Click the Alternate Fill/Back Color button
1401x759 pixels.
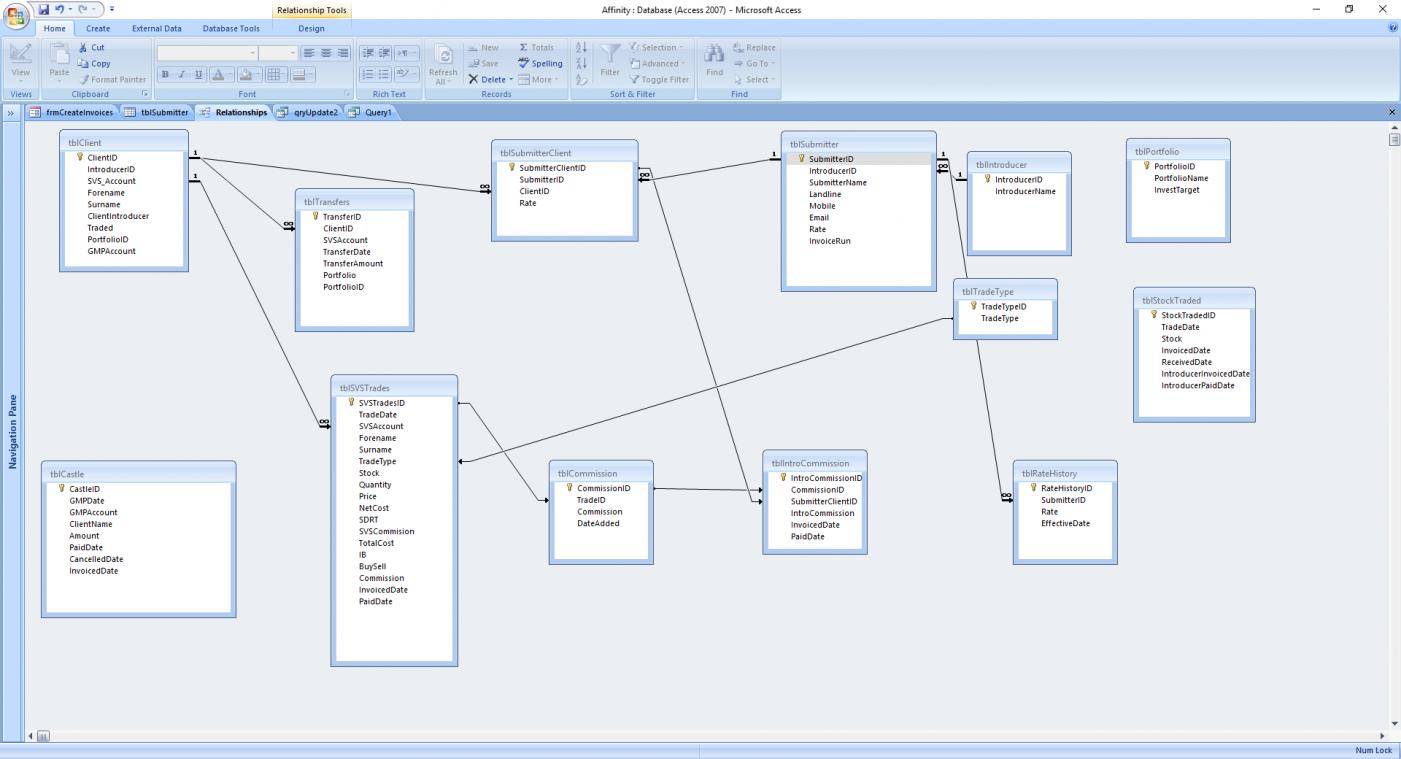(304, 74)
